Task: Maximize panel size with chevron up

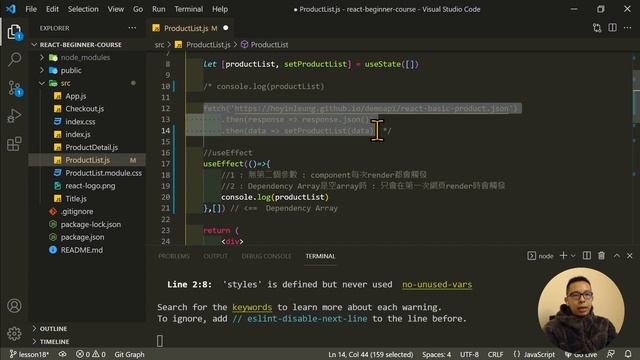Action: [x=616, y=256]
